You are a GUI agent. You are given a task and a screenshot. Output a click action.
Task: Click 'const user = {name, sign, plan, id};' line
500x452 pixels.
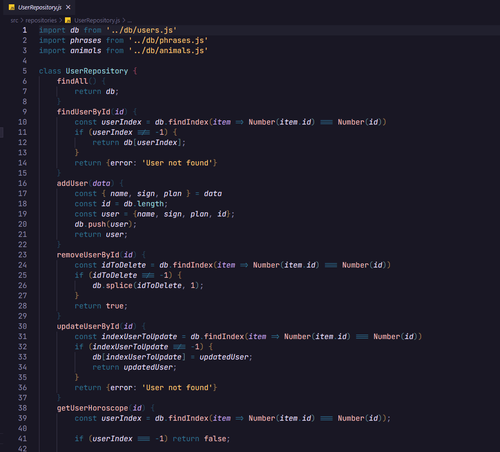pyautogui.click(x=155, y=214)
